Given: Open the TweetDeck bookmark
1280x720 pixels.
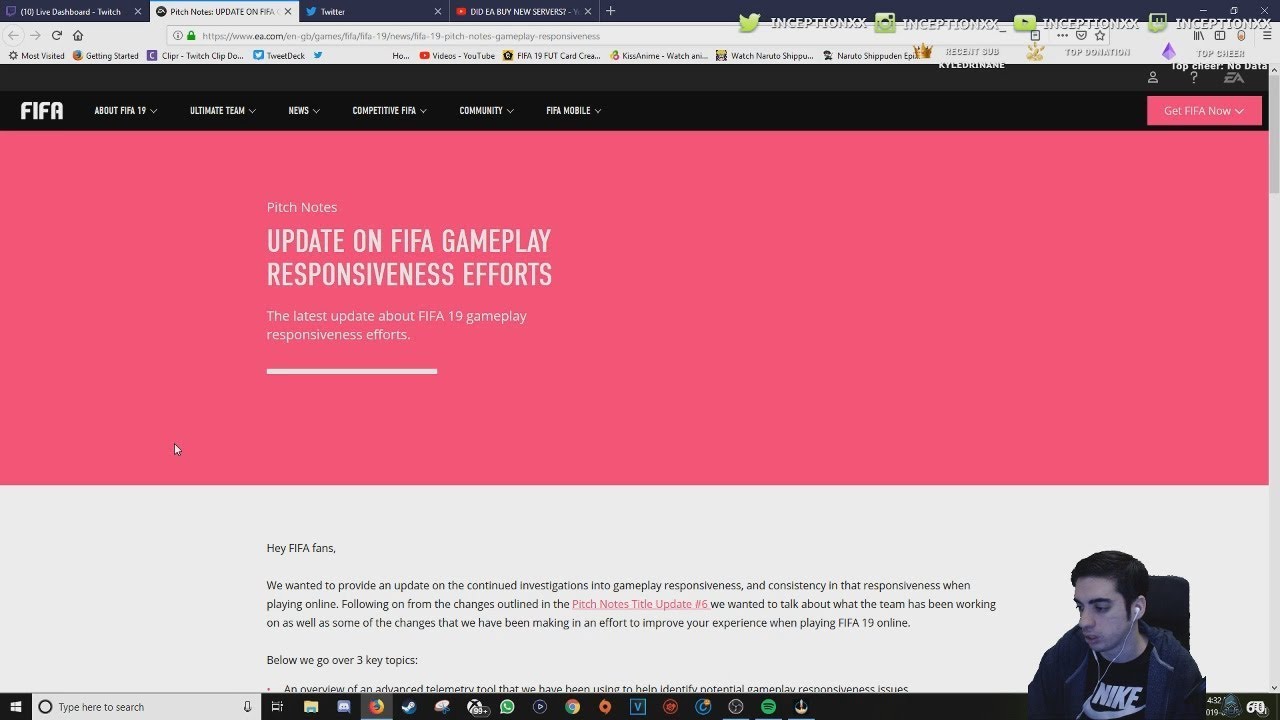Looking at the screenshot, I should click(x=279, y=56).
